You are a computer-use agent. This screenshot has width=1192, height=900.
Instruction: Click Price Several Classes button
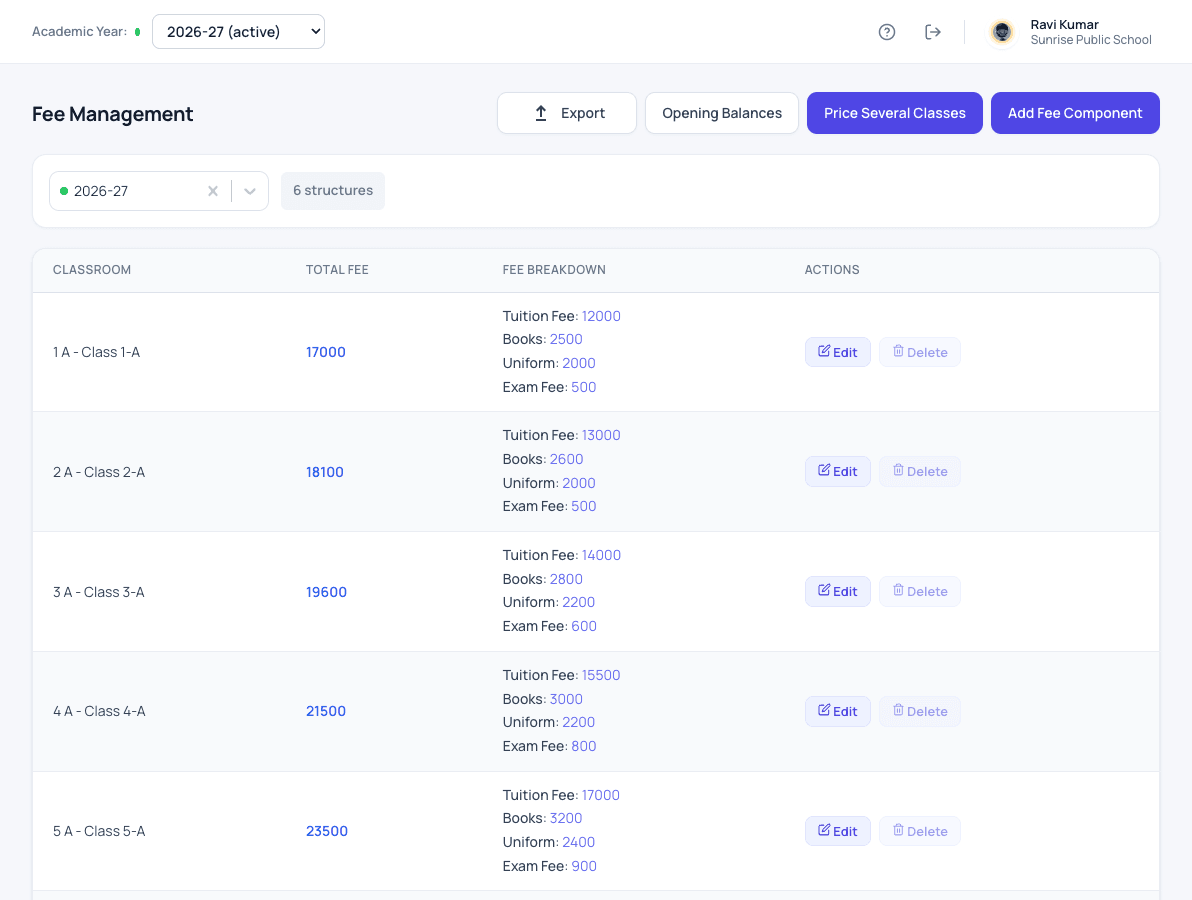(895, 113)
